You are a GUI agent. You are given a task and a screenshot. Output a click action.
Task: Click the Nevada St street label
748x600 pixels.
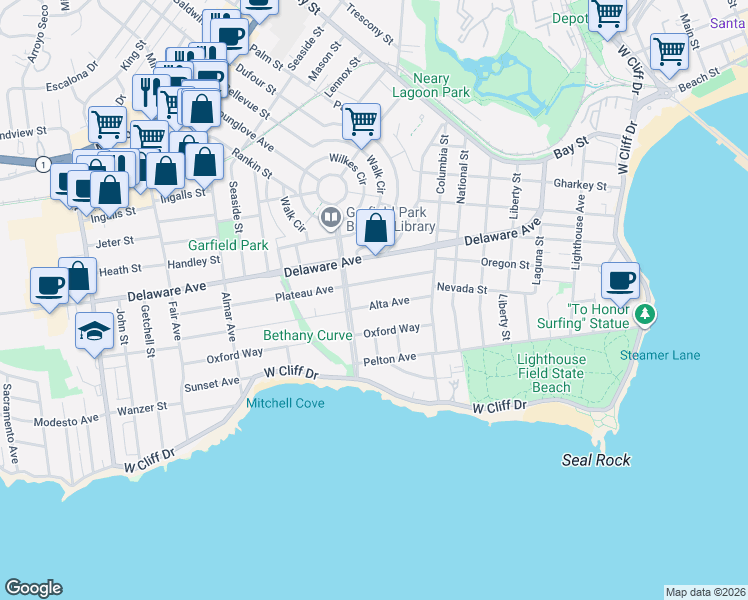click(x=462, y=288)
